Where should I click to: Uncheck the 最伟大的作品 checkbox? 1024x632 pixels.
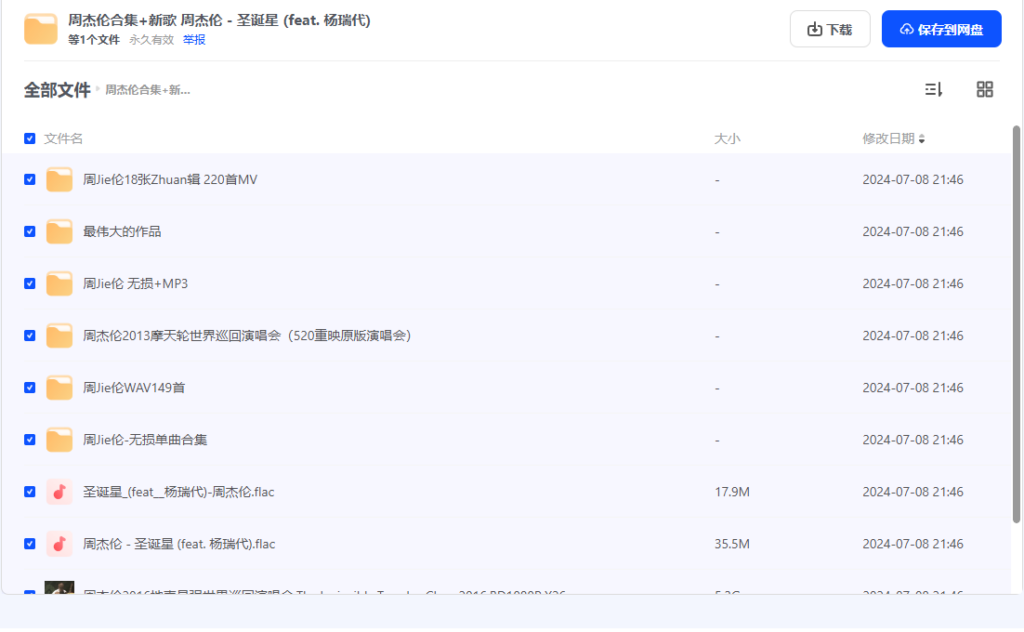tap(29, 232)
